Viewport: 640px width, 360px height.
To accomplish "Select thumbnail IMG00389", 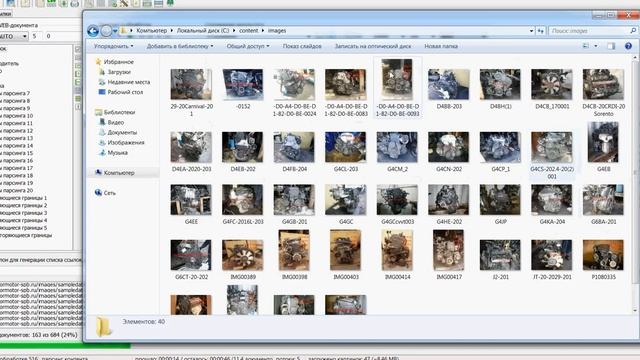I will pyautogui.click(x=243, y=255).
